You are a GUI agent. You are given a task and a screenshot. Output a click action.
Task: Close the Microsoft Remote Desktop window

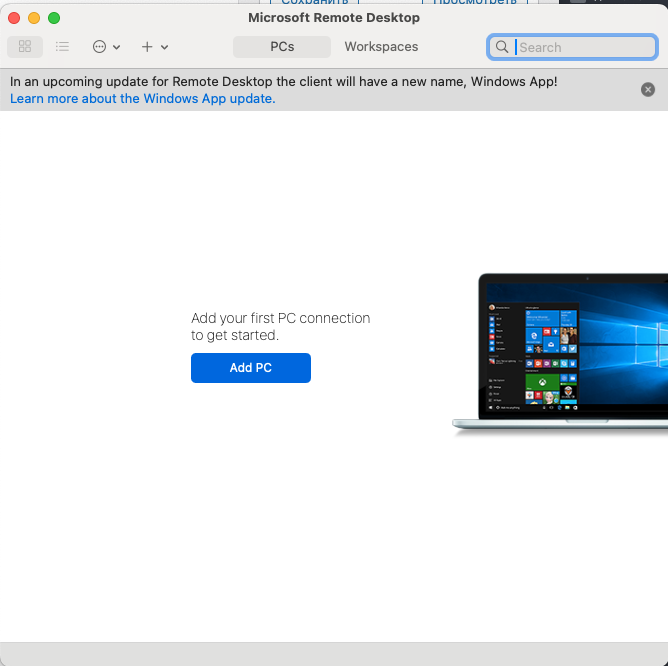click(14, 18)
